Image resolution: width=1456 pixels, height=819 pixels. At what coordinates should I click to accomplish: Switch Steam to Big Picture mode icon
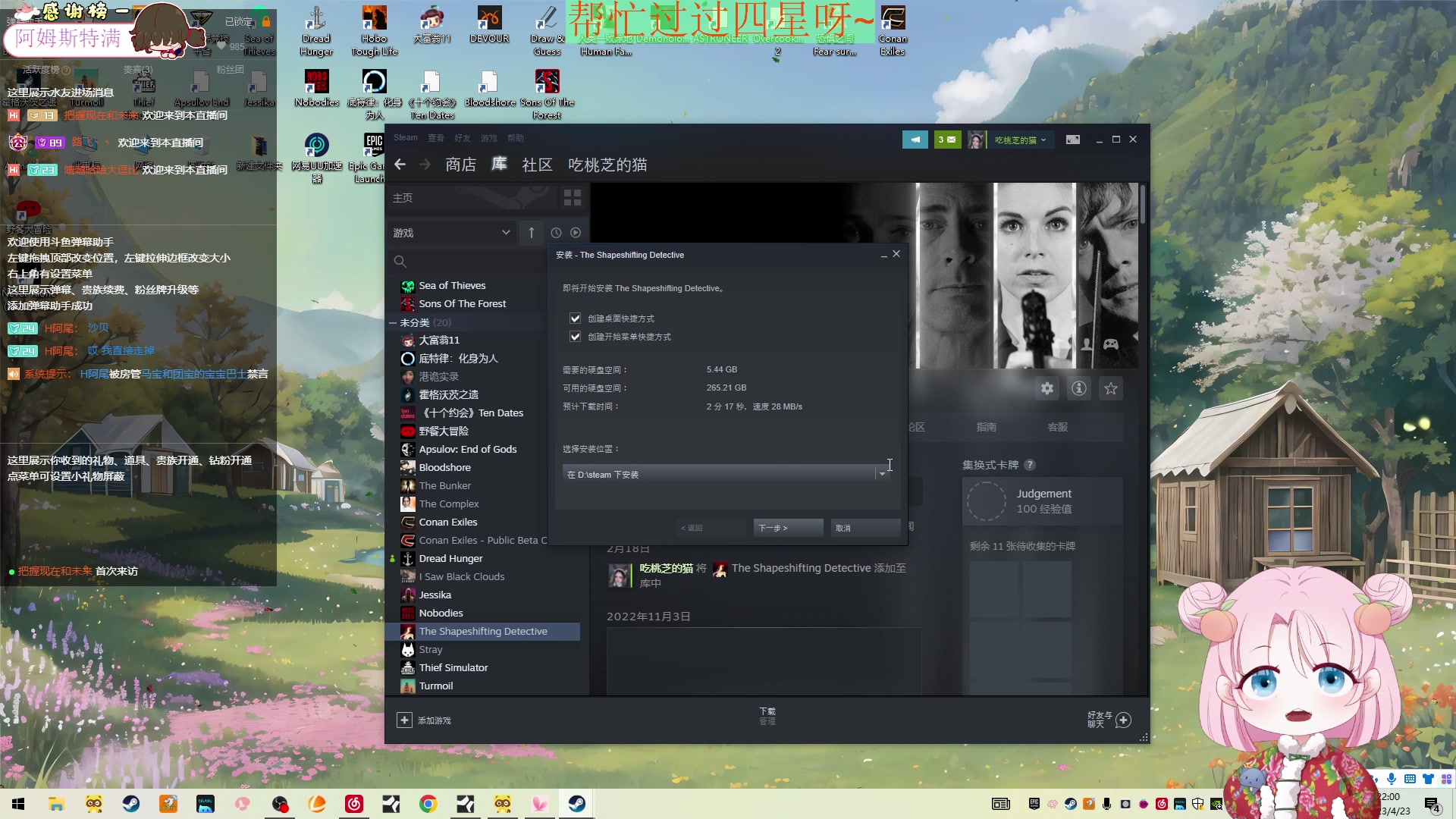(x=1073, y=140)
